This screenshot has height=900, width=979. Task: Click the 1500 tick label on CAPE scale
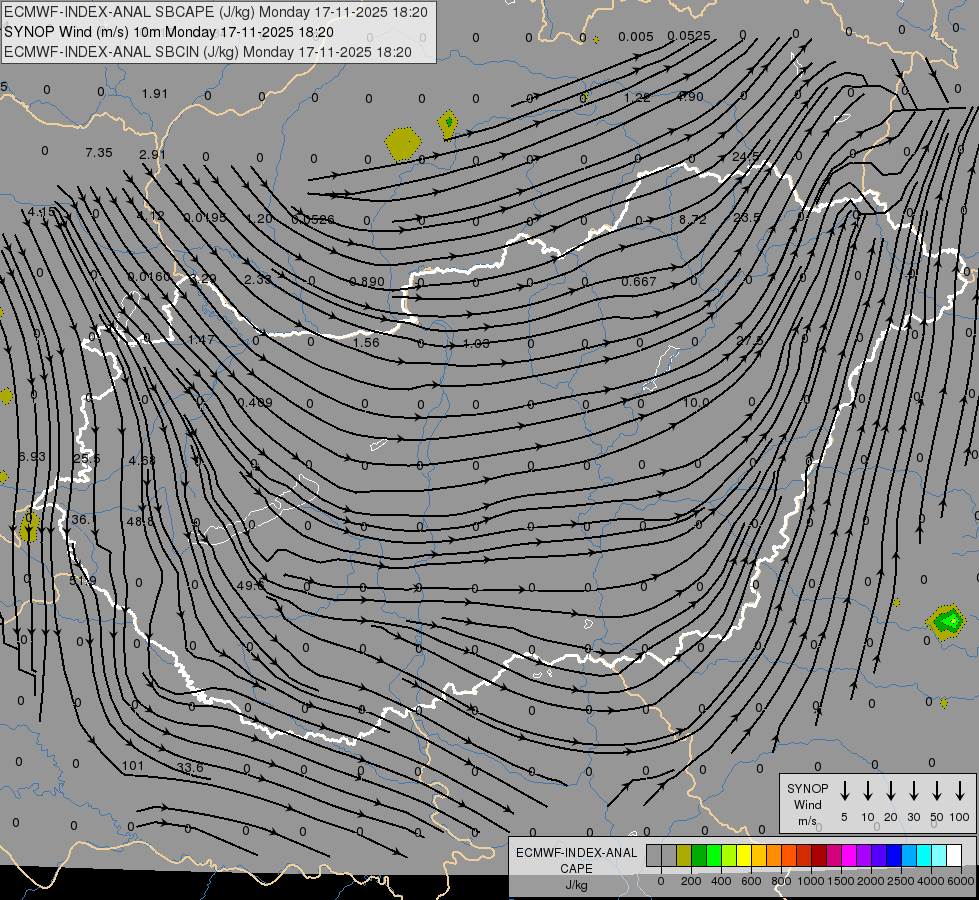point(841,881)
